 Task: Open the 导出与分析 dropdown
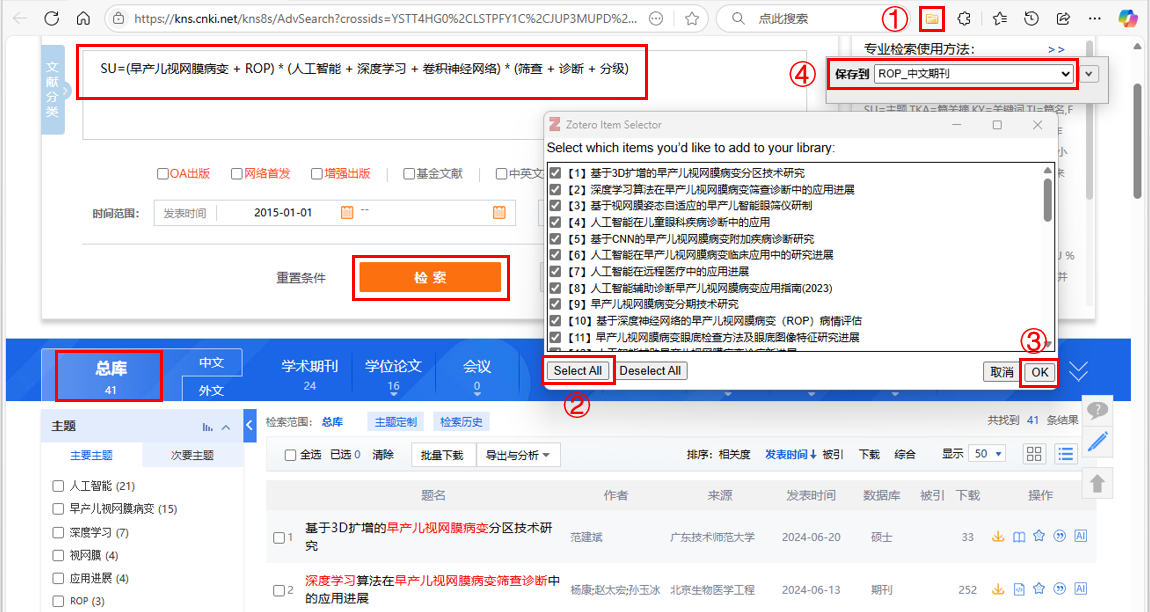point(518,455)
